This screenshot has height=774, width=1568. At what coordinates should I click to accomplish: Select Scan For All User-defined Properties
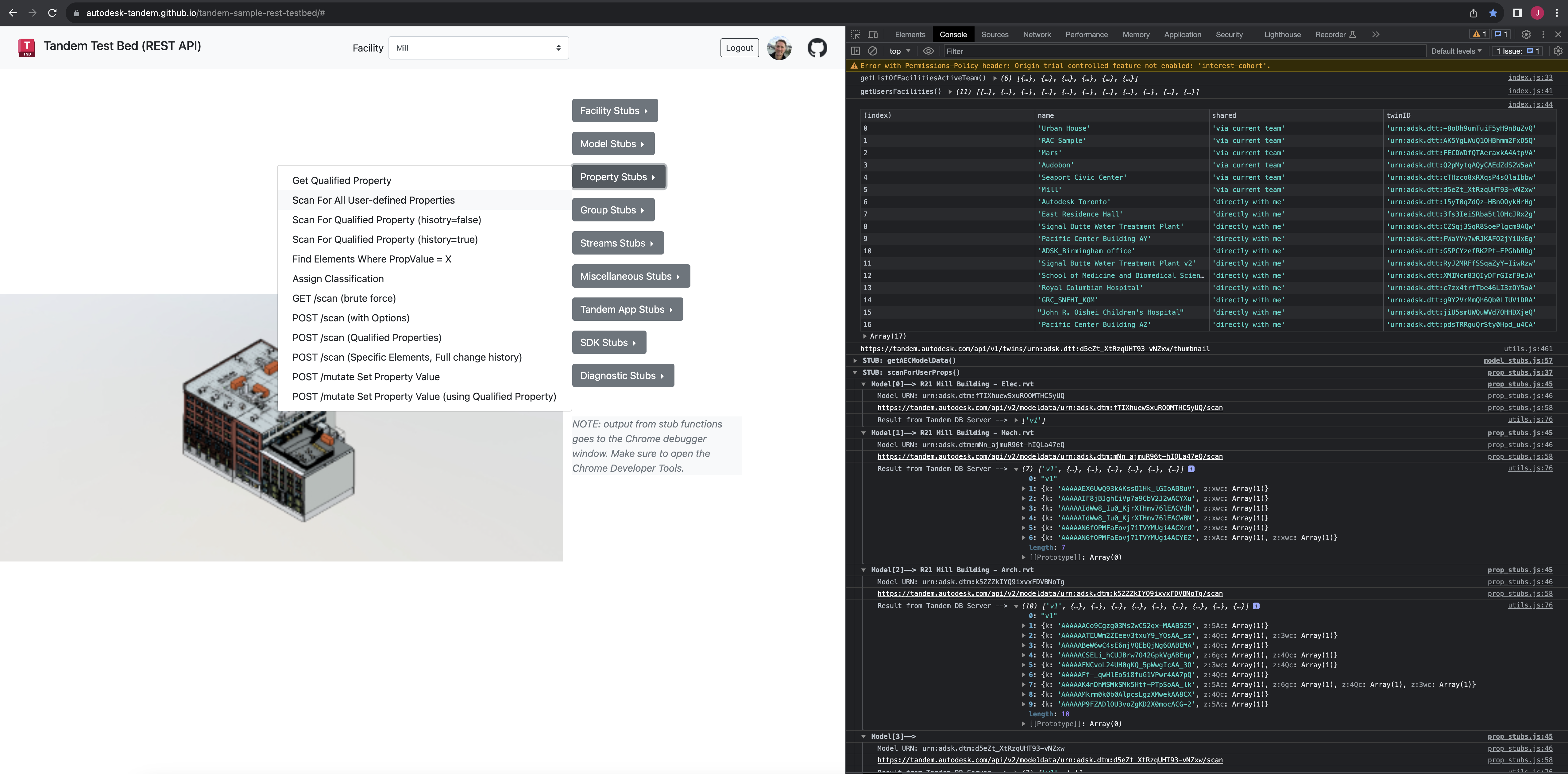[373, 200]
